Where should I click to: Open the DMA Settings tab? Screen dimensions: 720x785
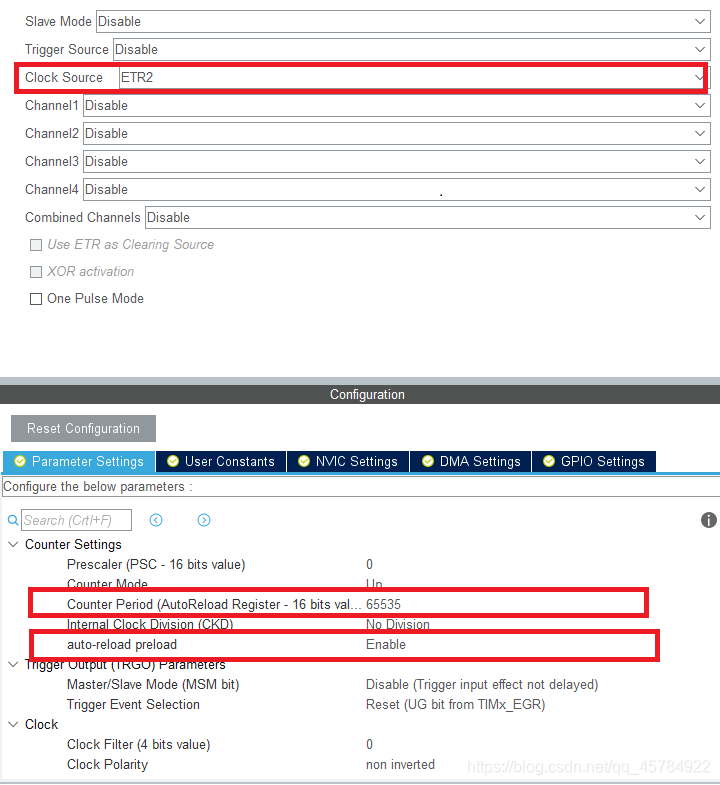point(470,461)
